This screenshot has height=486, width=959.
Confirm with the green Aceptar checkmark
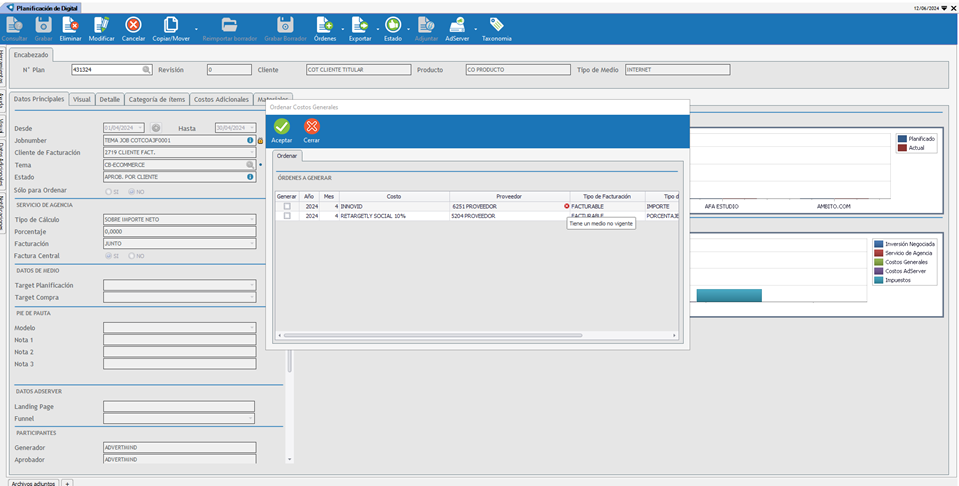282,127
